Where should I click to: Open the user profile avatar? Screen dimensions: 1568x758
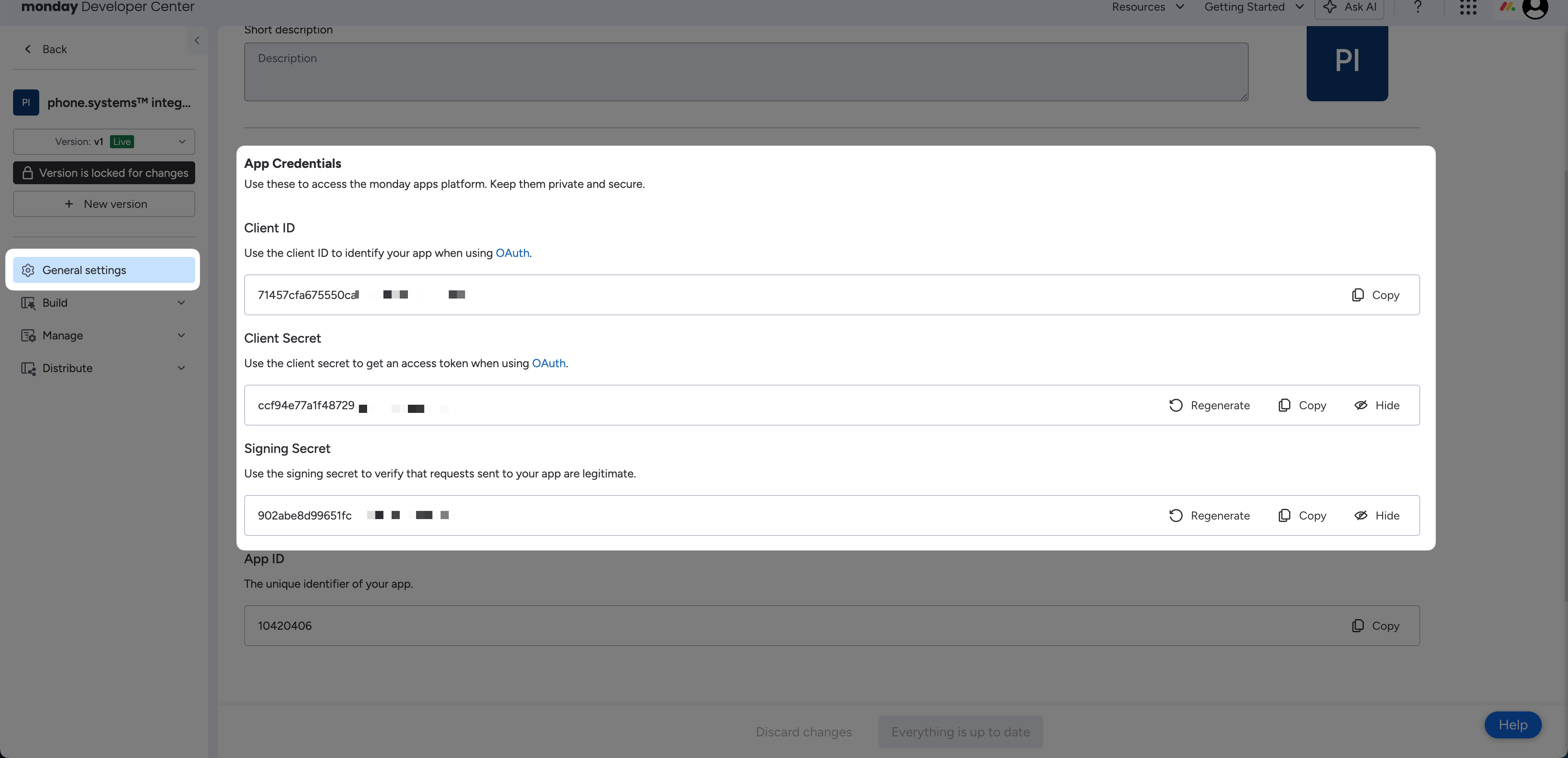[x=1535, y=7]
